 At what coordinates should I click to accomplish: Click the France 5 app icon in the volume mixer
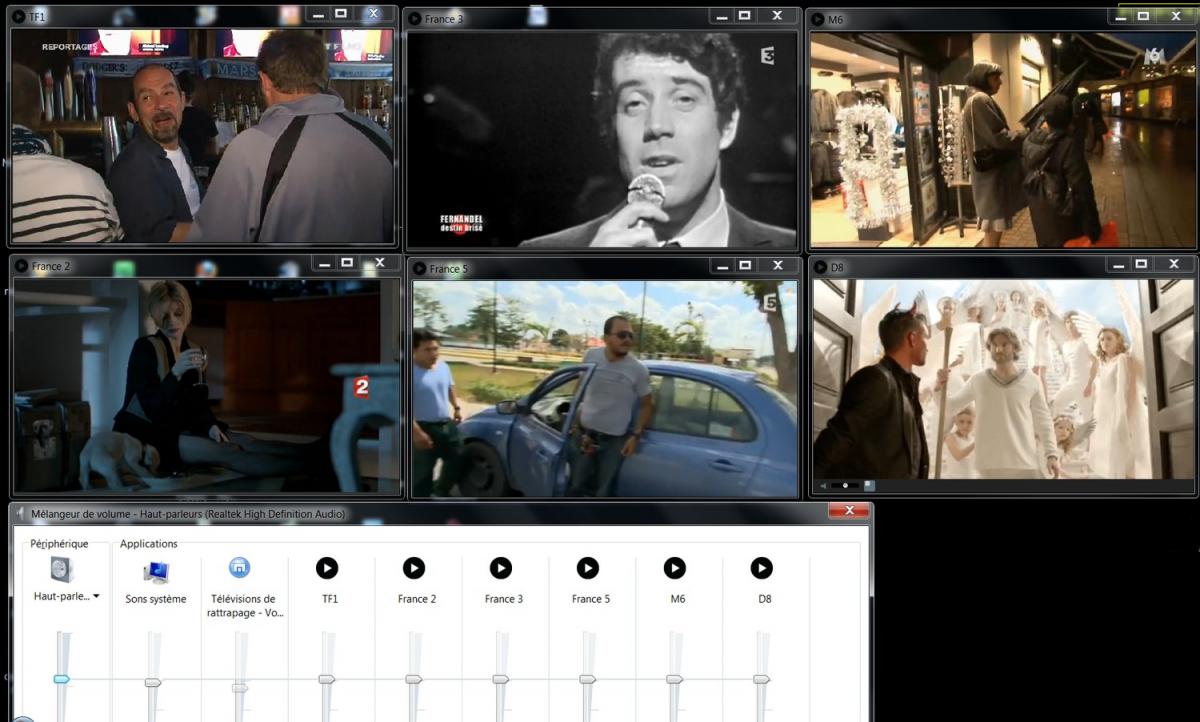[x=588, y=568]
